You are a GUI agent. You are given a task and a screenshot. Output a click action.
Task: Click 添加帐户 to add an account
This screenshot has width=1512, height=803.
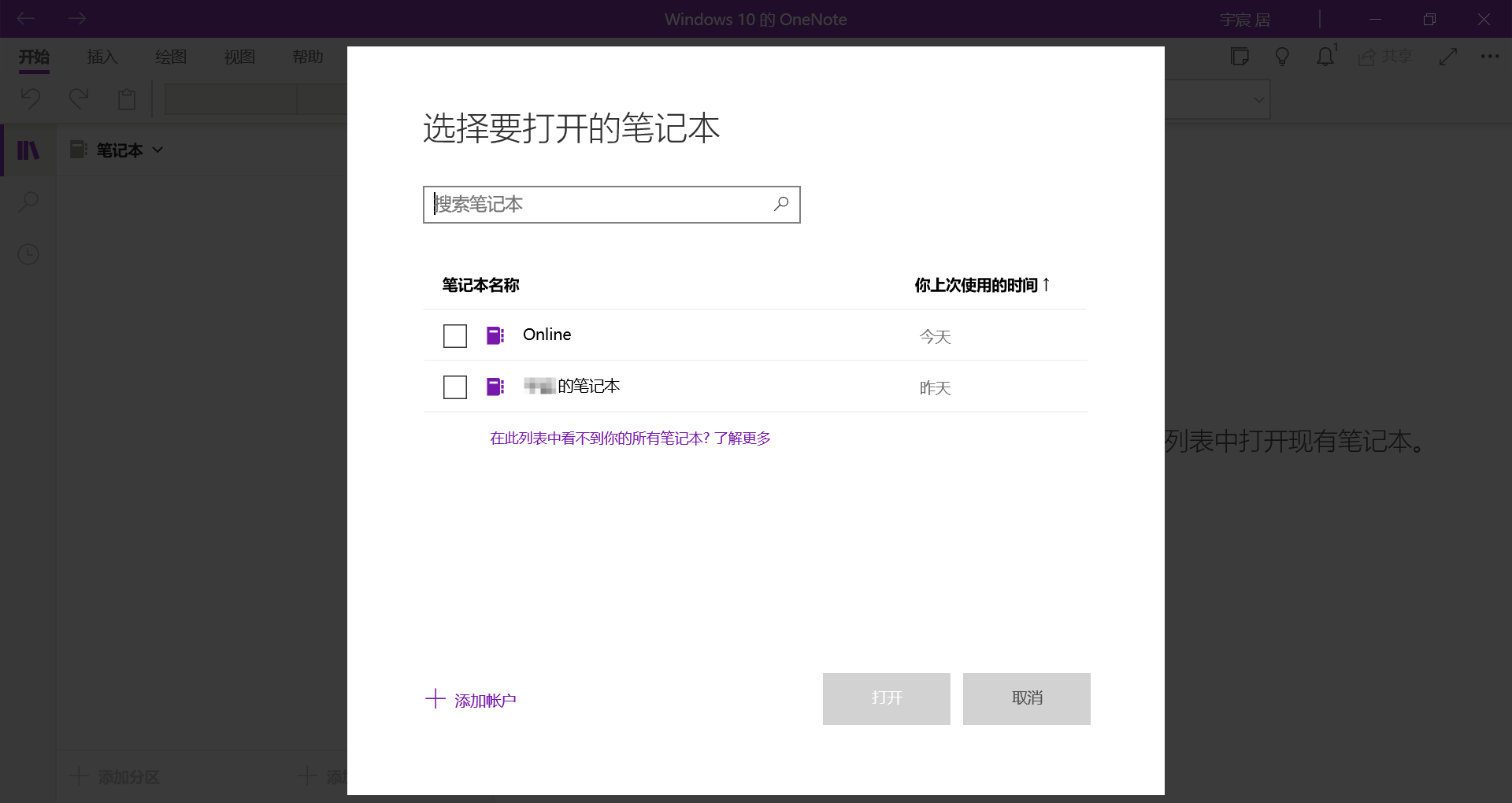tap(471, 699)
